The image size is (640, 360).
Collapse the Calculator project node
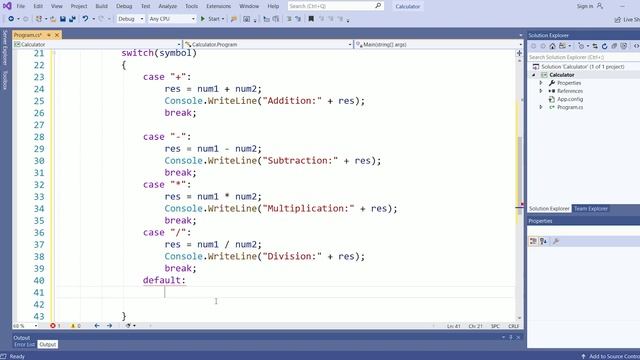(x=533, y=75)
